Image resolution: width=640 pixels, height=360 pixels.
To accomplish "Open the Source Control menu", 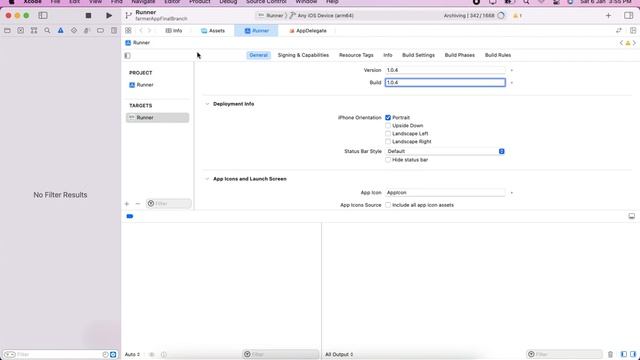I will coord(266,2).
